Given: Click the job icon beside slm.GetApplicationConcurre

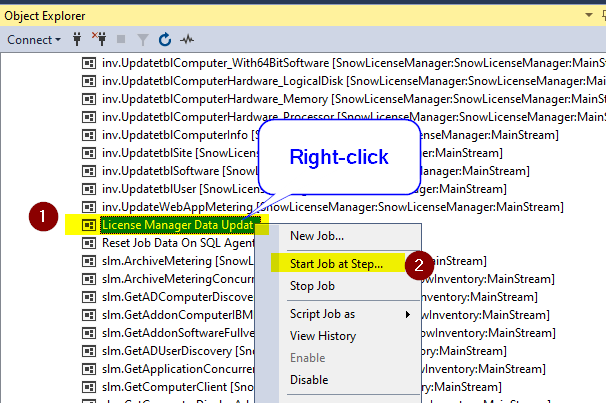Looking at the screenshot, I should (89, 369).
